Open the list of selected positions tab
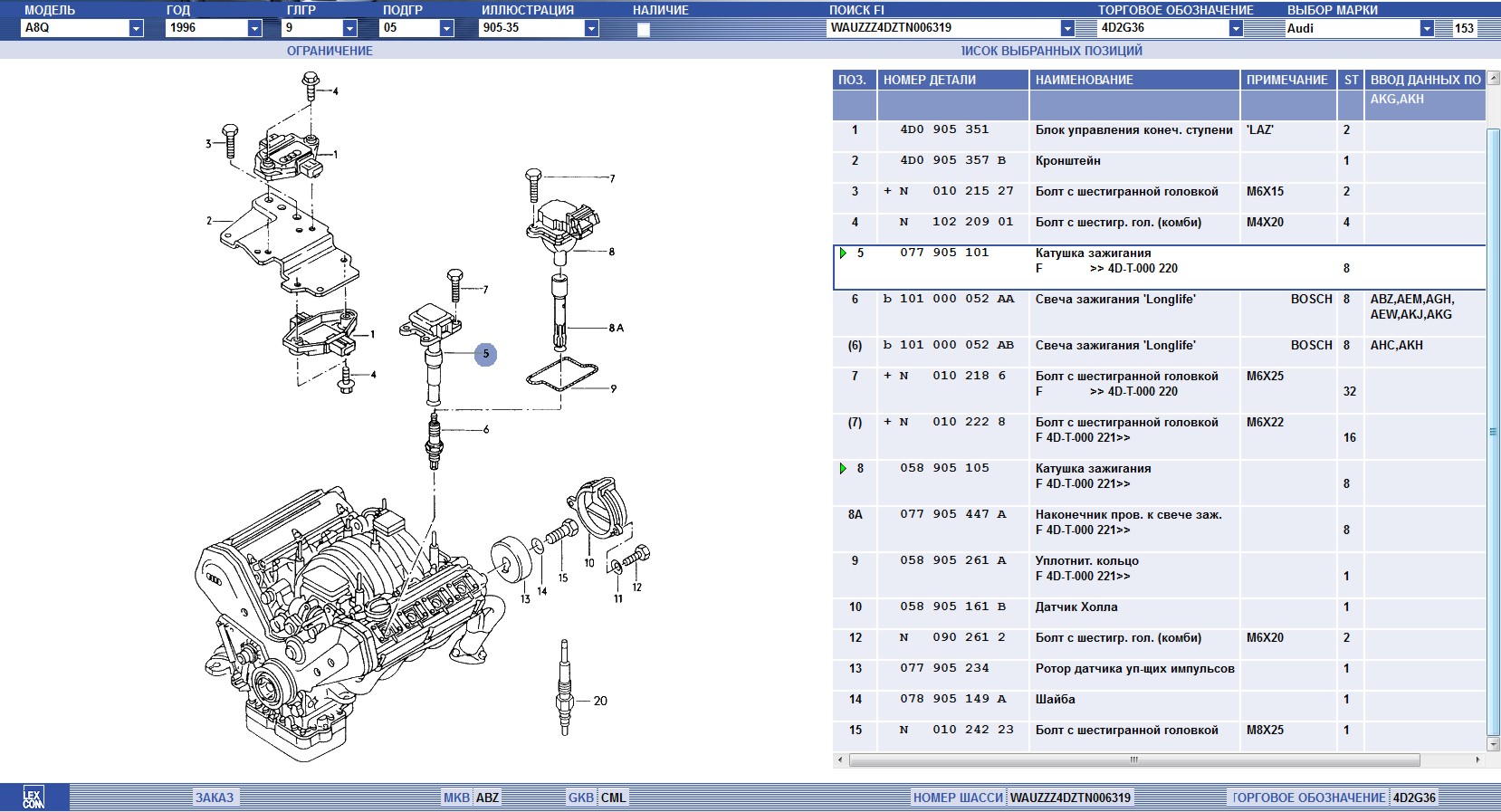 1051,51
